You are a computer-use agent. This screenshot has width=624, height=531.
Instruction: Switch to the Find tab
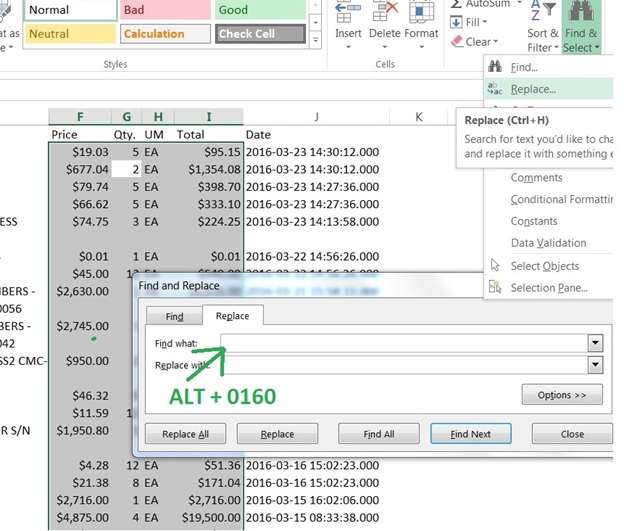pos(174,316)
